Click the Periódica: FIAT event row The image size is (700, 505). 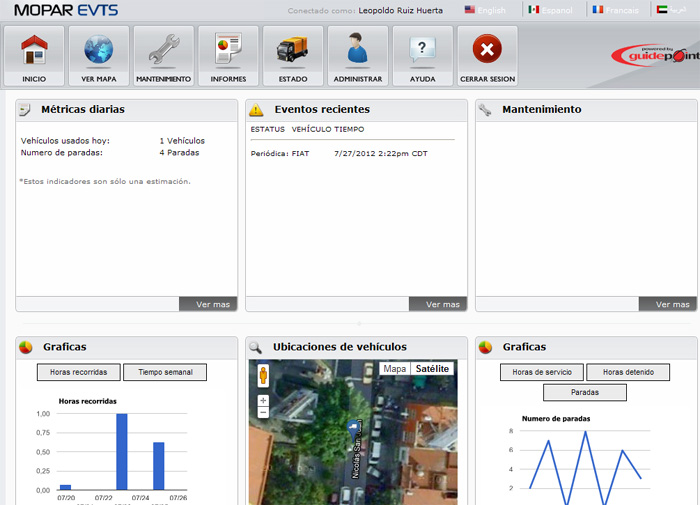(x=339, y=154)
